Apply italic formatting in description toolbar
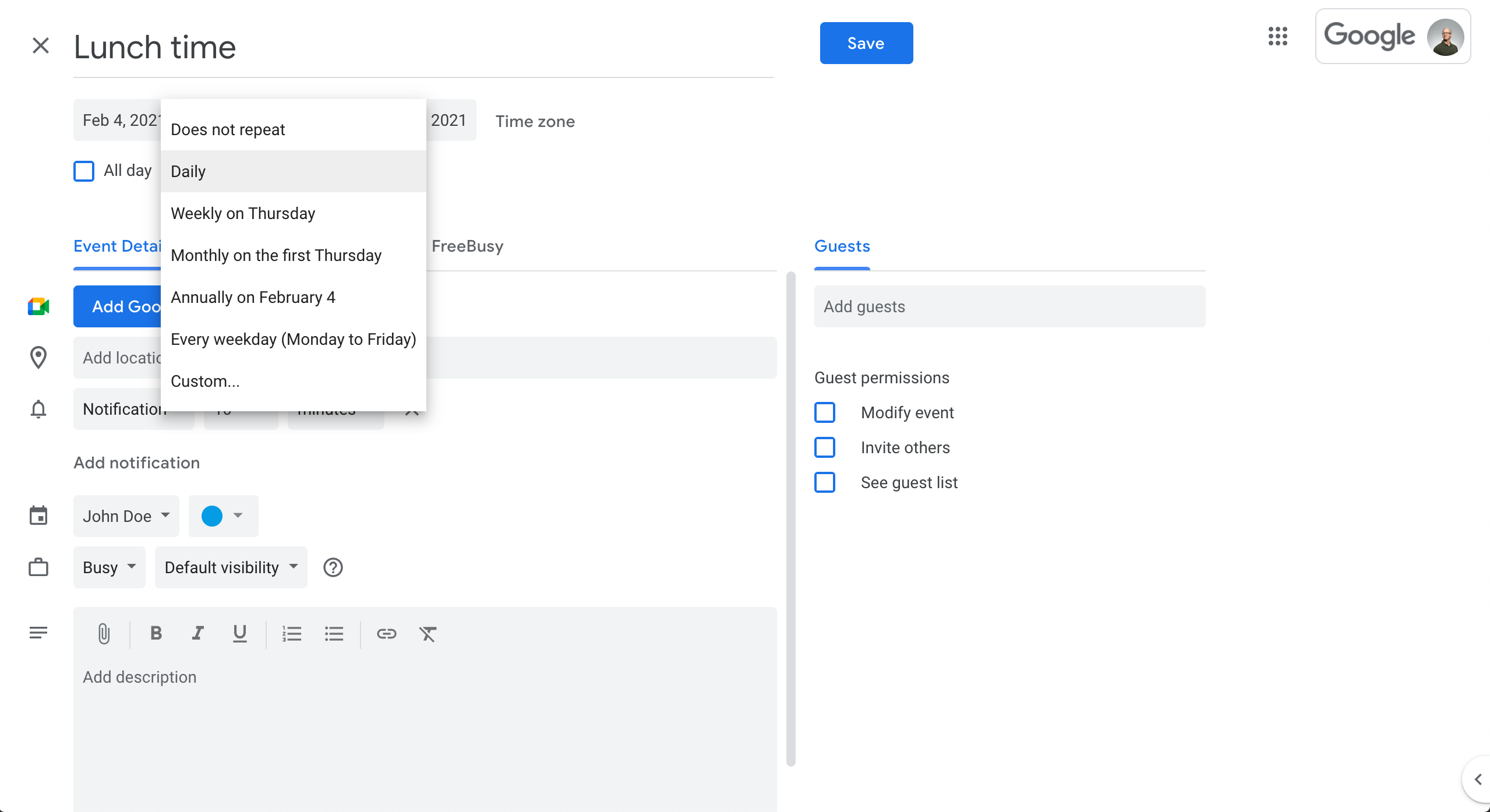The width and height of the screenshot is (1490, 812). coord(197,633)
